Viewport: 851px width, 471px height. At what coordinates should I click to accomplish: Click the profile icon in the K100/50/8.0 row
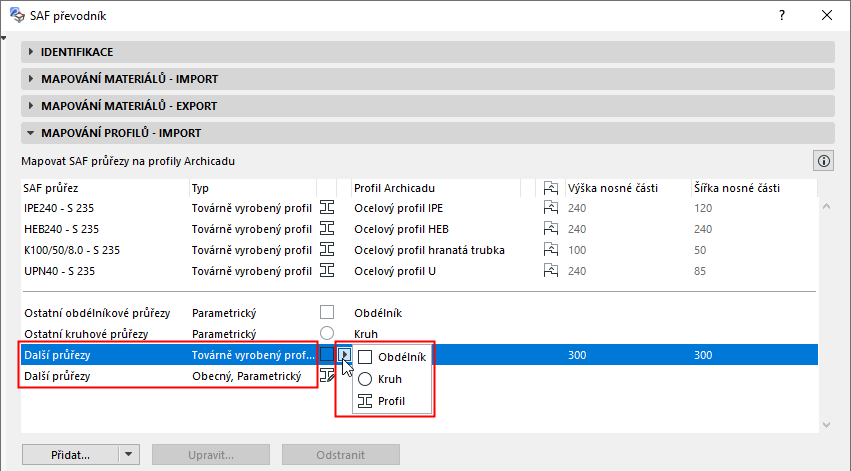(327, 250)
